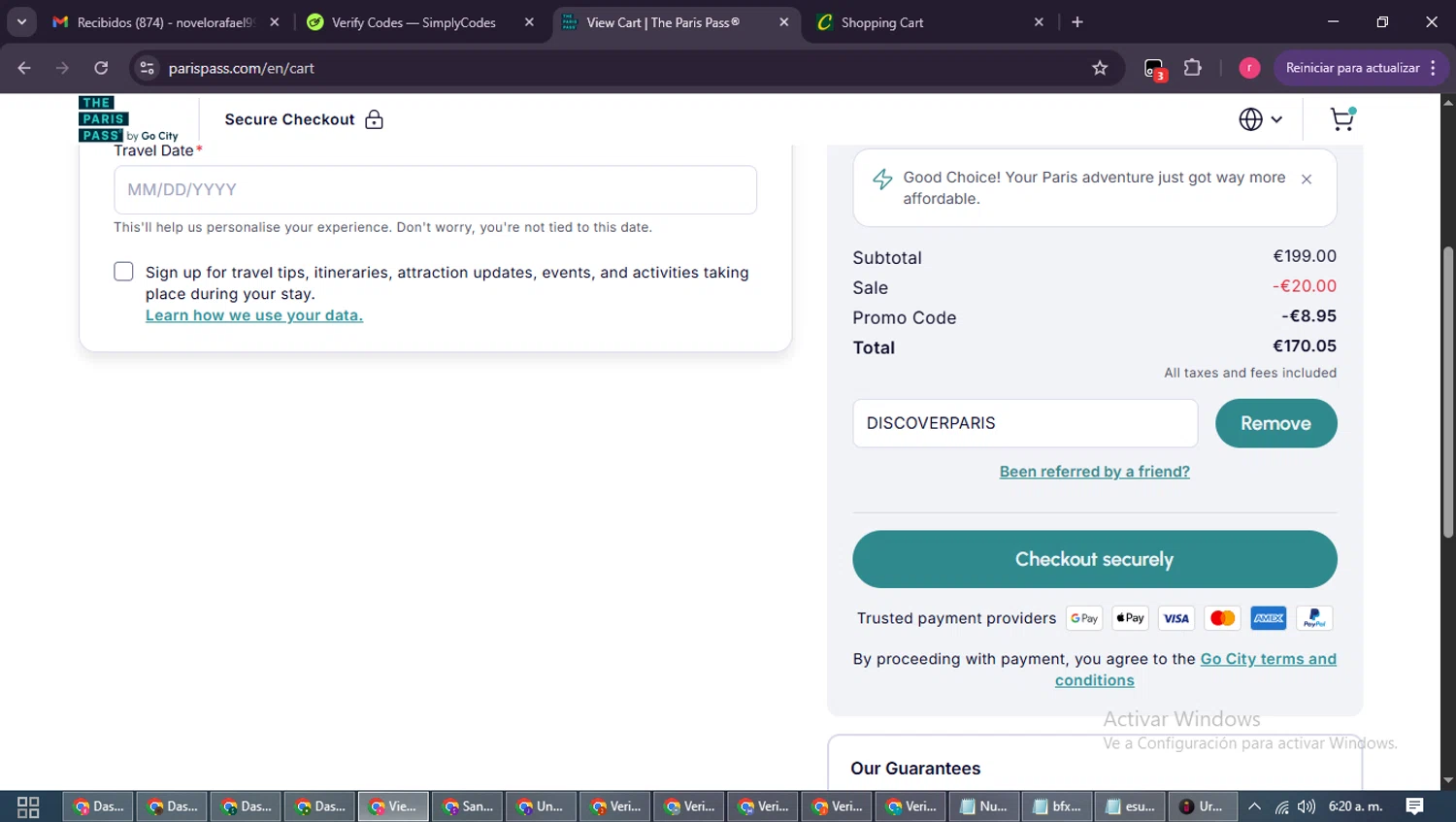The image size is (1456, 822).
Task: Click the Mastercard payment badge
Action: click(x=1222, y=618)
